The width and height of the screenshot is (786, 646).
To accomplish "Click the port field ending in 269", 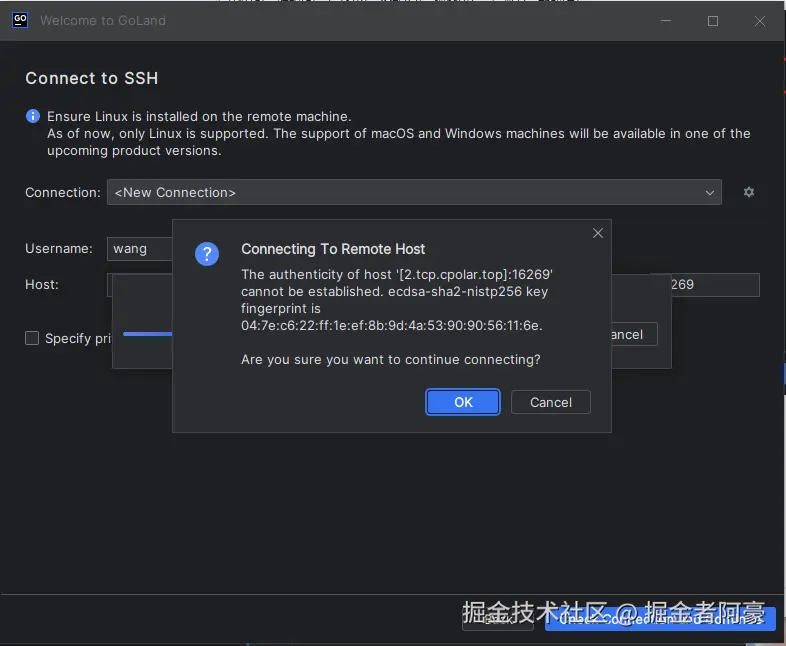I will point(715,285).
